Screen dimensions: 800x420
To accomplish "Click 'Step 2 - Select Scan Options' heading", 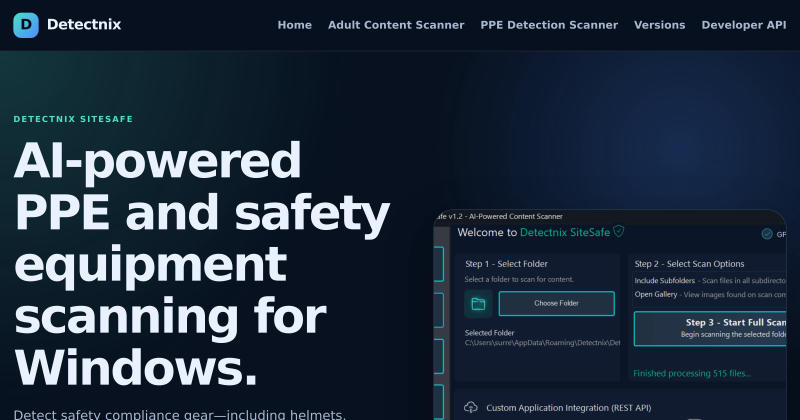I will [x=689, y=264].
